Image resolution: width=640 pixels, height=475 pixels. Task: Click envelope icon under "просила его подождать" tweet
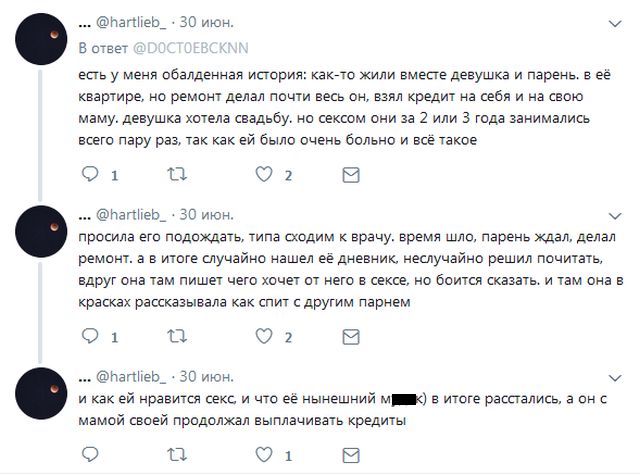(352, 336)
